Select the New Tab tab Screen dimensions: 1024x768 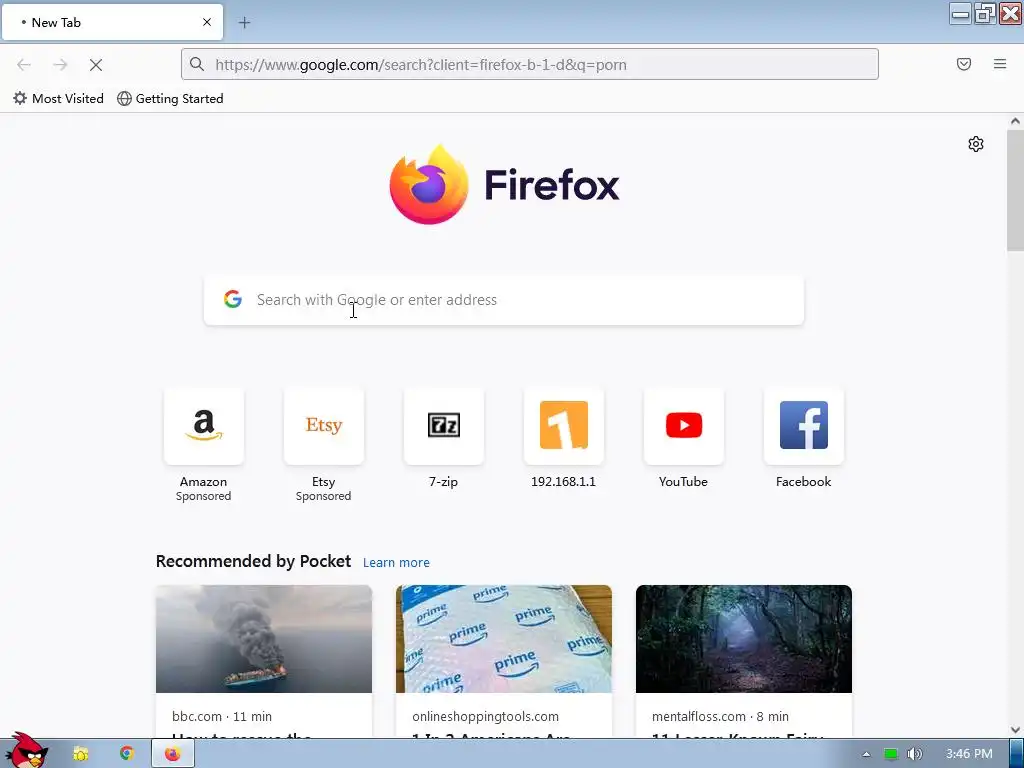click(x=112, y=23)
